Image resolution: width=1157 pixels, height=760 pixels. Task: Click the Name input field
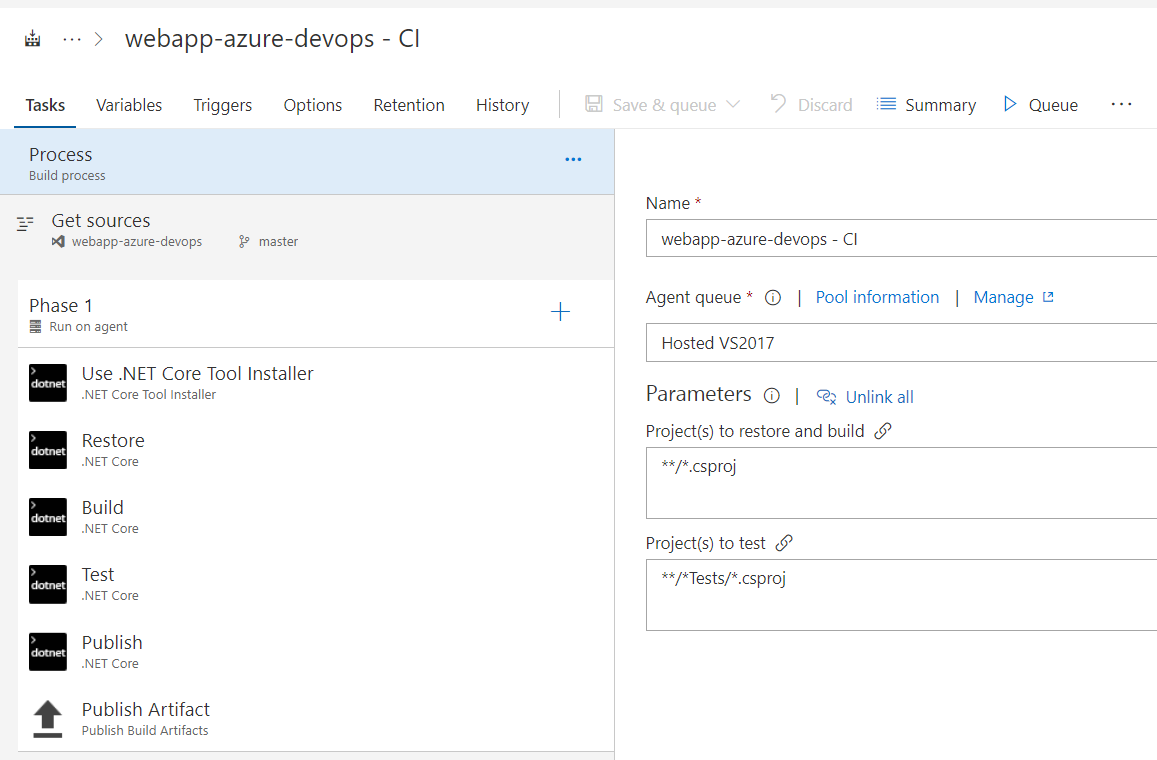tap(902, 238)
